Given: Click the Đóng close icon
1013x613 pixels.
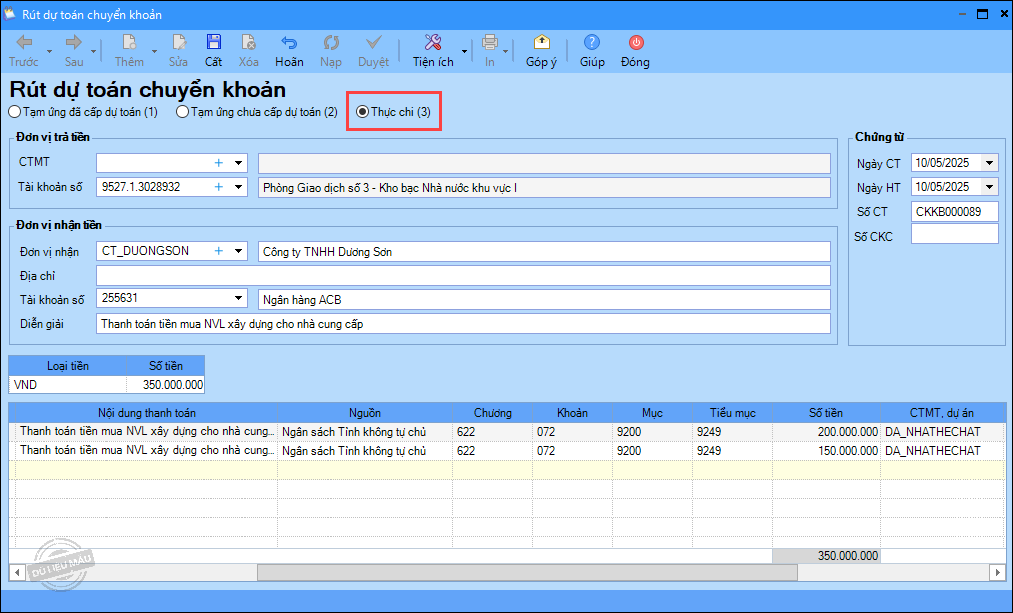Looking at the screenshot, I should click(635, 42).
